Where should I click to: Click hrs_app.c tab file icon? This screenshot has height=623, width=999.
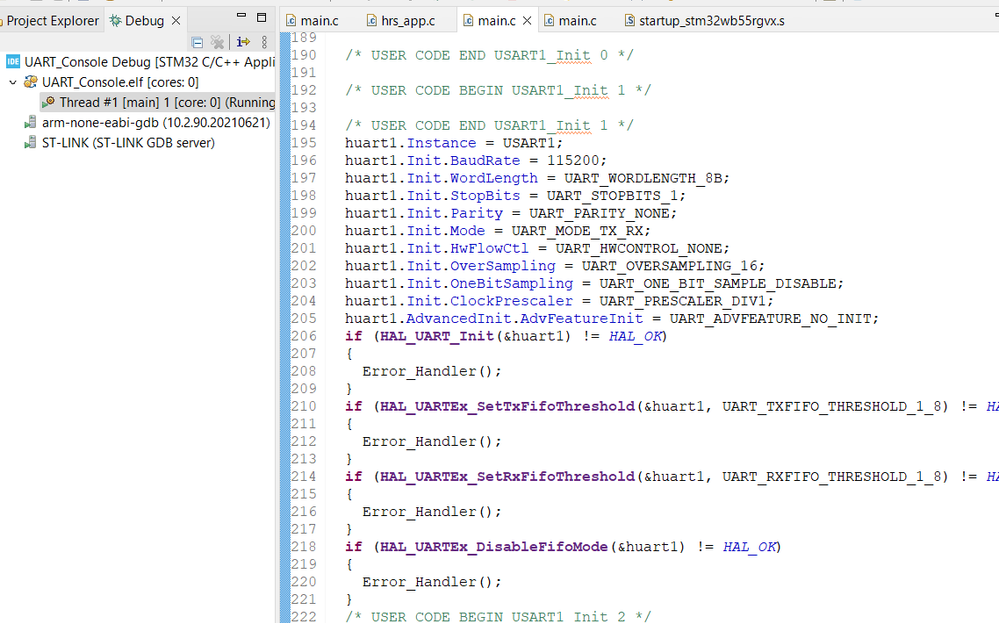point(372,21)
